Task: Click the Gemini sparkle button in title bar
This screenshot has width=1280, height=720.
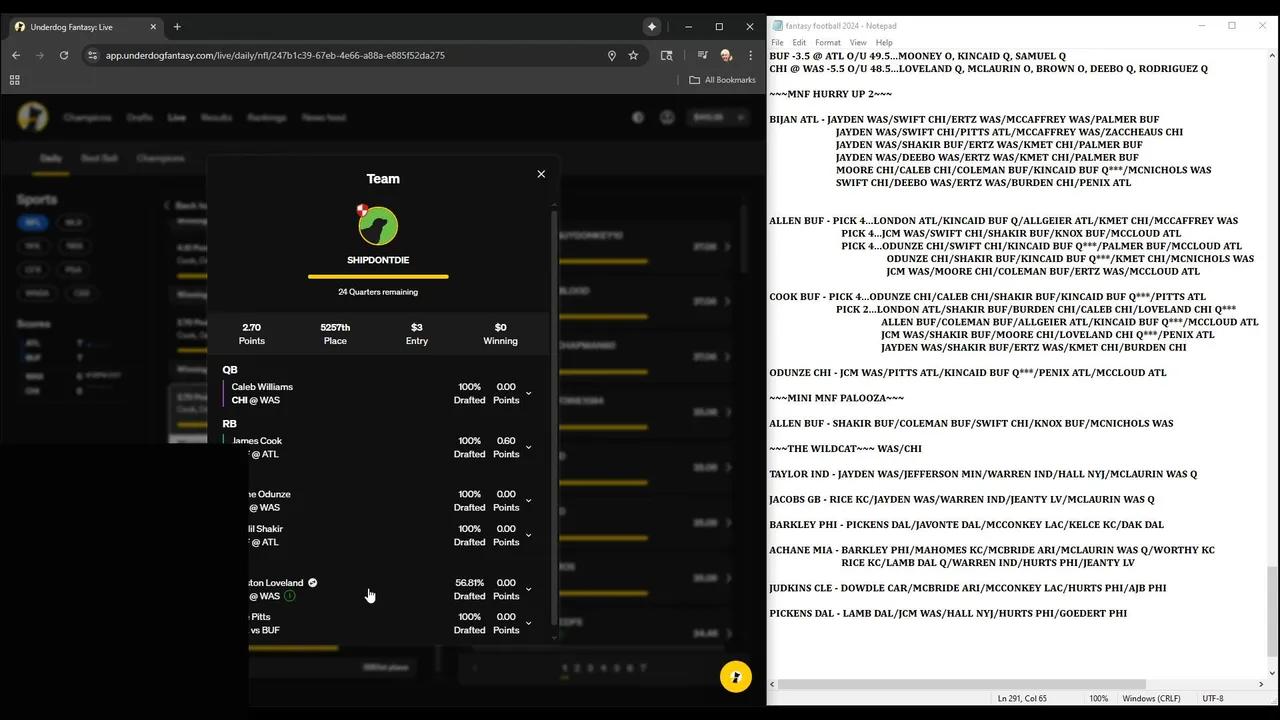Action: (652, 27)
